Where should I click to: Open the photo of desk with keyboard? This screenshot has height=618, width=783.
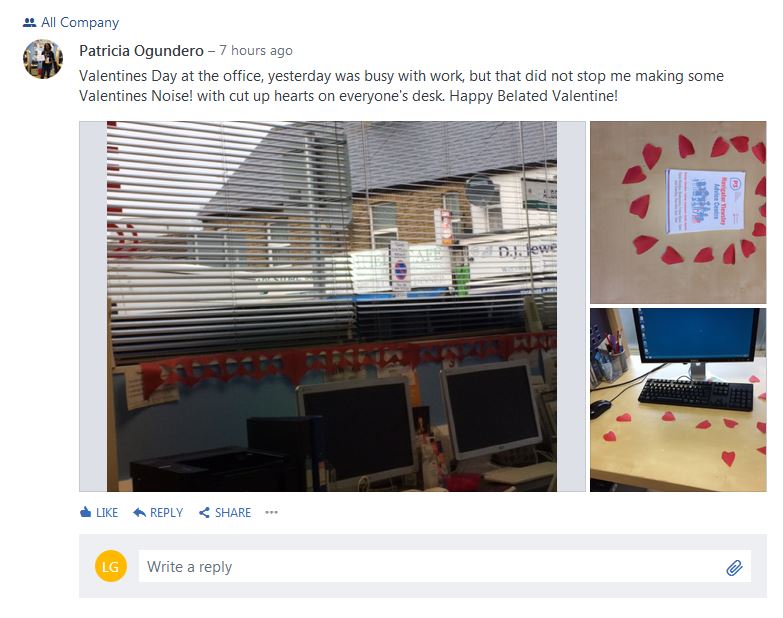678,400
